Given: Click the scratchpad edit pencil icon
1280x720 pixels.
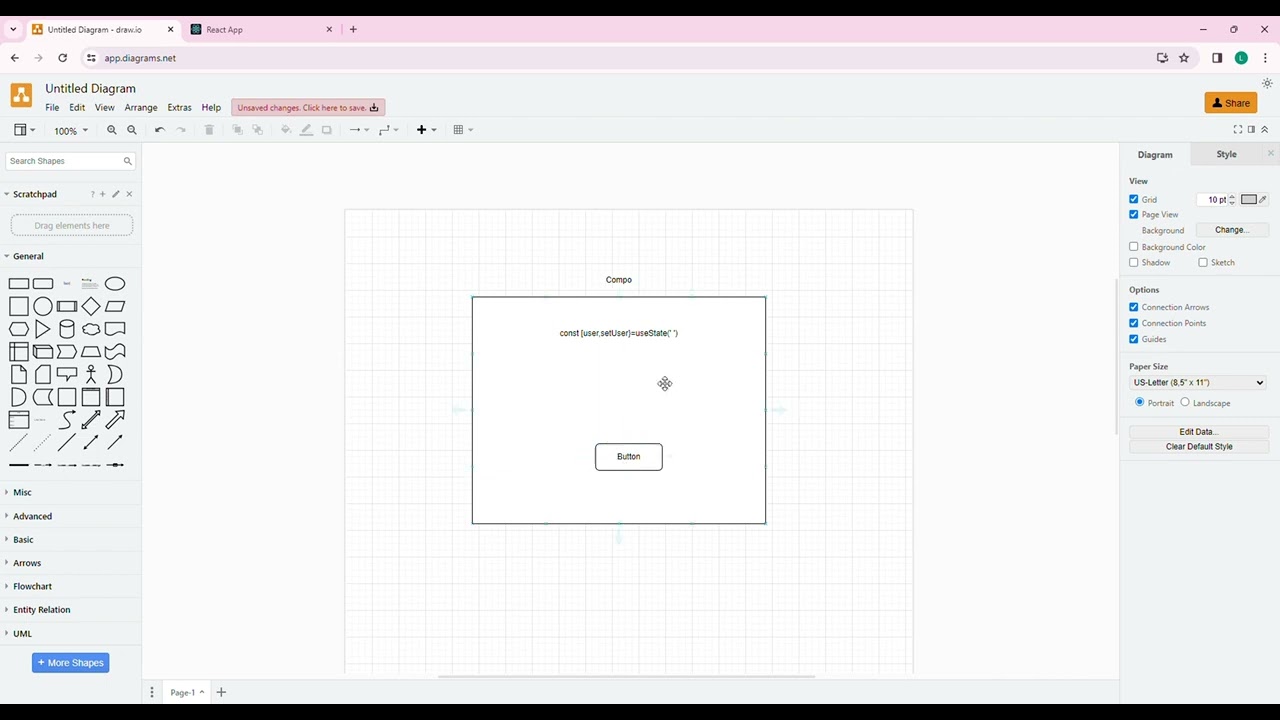Looking at the screenshot, I should (116, 194).
